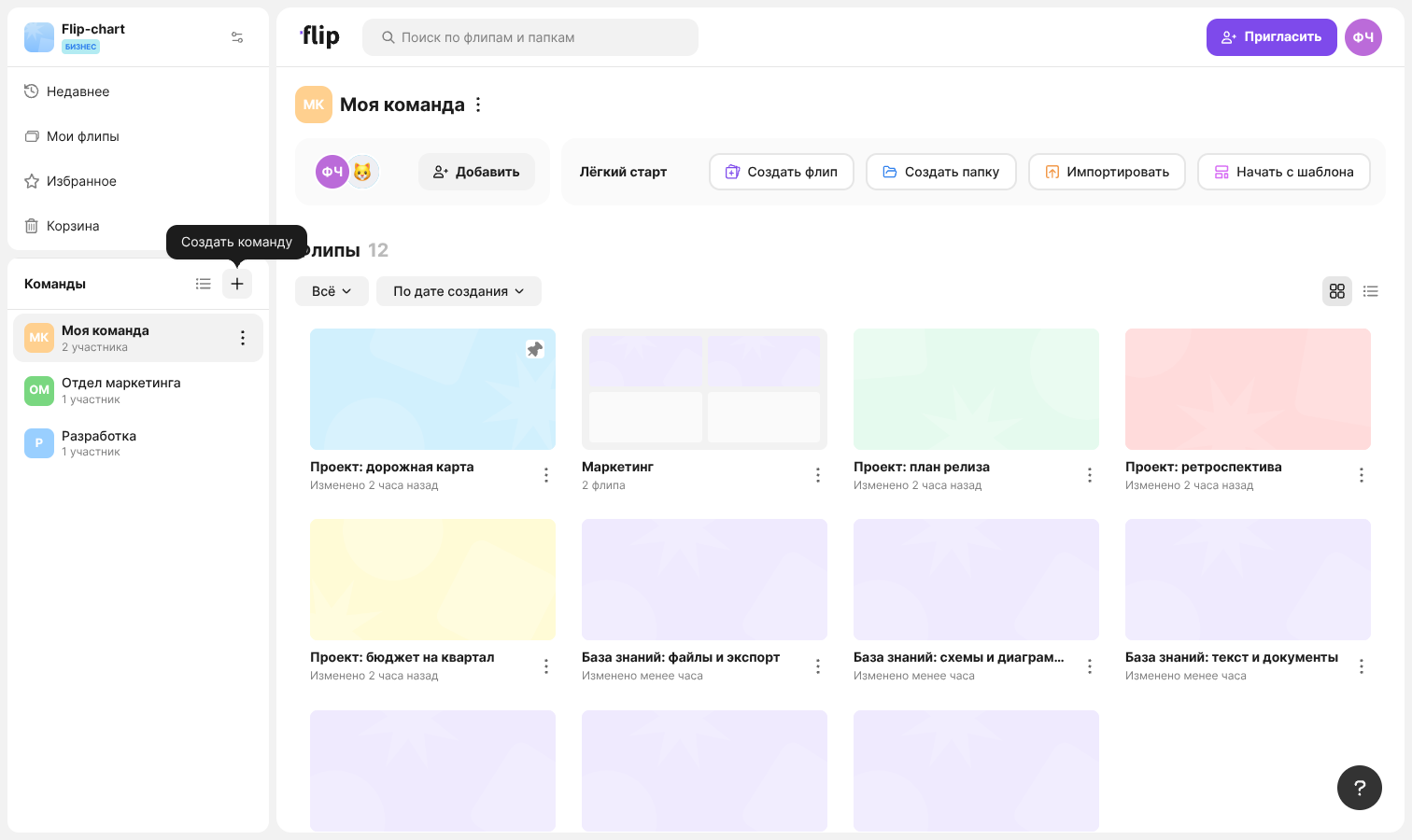Click the pin icon on дорожная карта
The image size is (1412, 840).
[535, 349]
